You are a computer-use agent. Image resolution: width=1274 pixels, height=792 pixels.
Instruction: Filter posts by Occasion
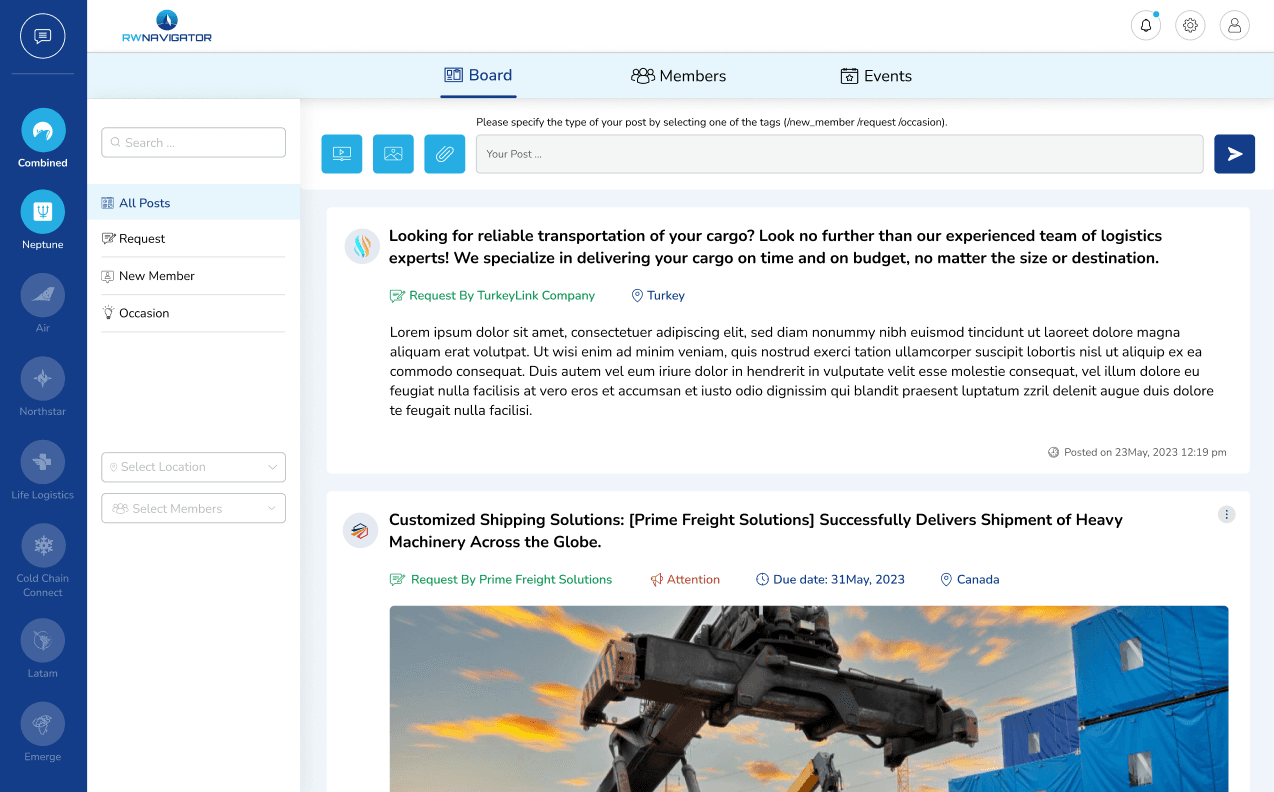coord(193,313)
